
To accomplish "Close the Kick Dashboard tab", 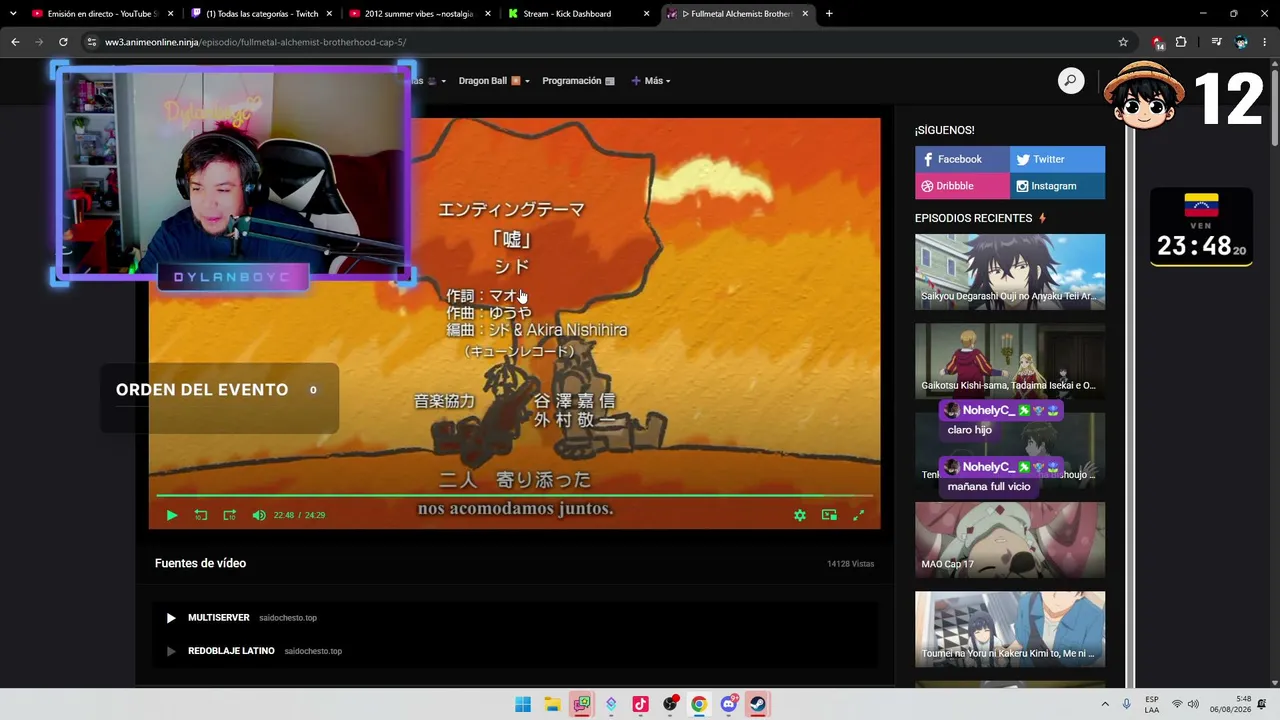I will click(646, 14).
